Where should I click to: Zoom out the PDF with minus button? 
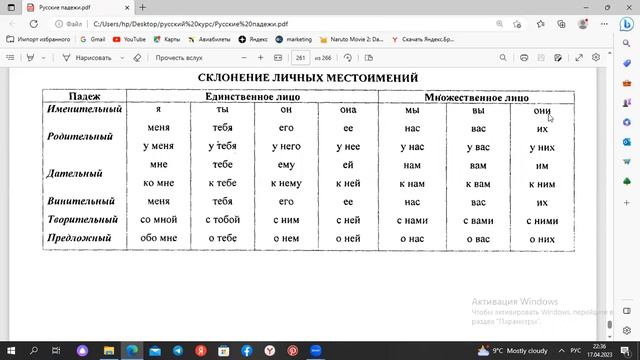click(x=244, y=58)
